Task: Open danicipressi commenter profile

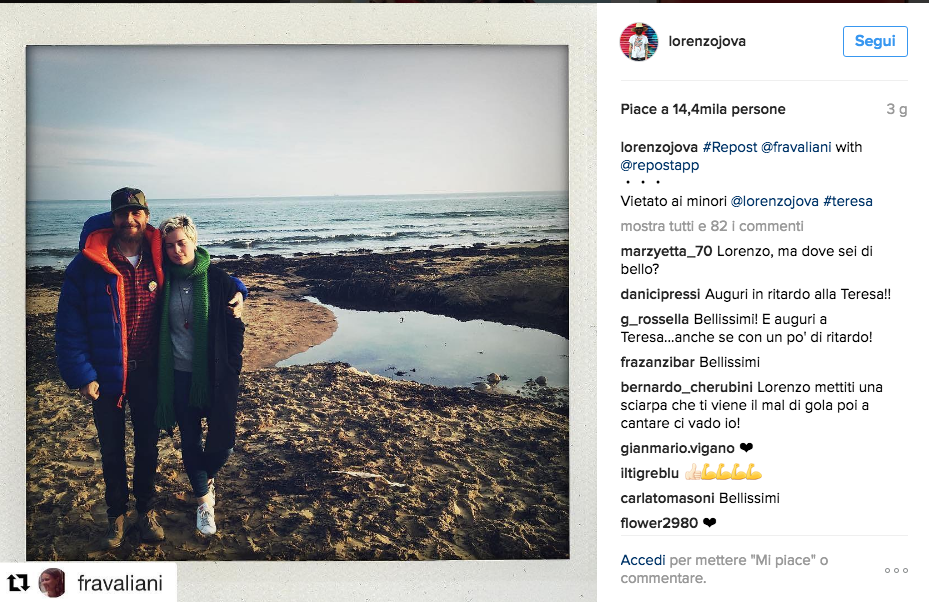Action: [661, 294]
